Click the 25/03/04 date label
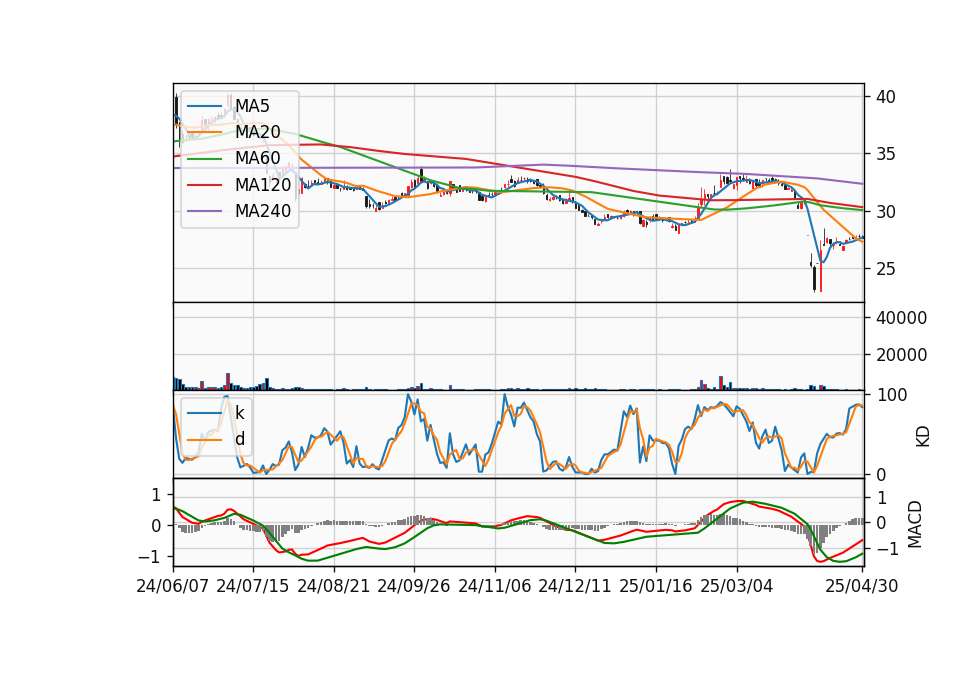The height and width of the screenshot is (690, 960). (x=737, y=586)
